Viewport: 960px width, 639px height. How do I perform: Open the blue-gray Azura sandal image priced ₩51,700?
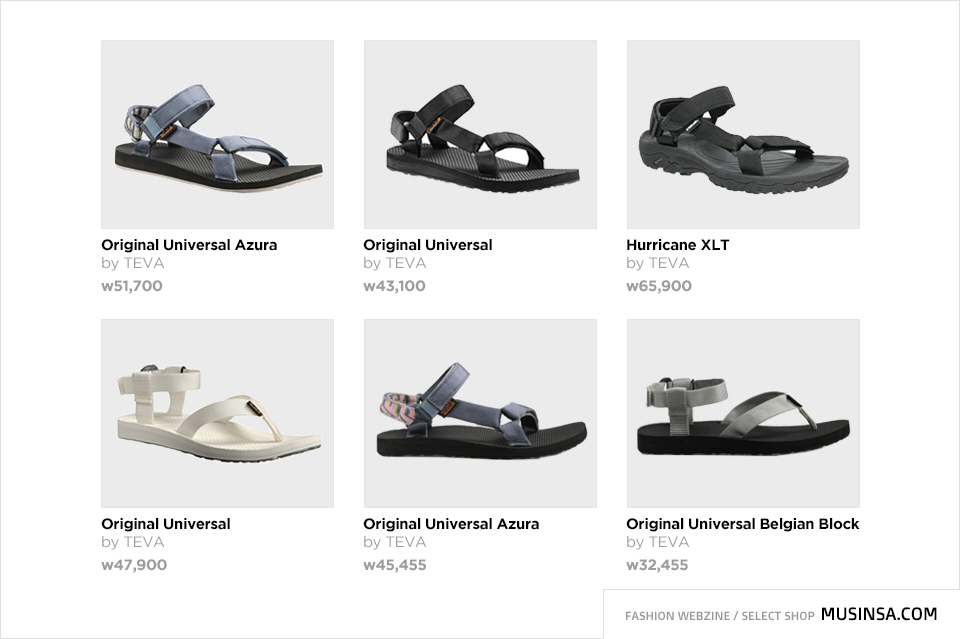coord(217,134)
